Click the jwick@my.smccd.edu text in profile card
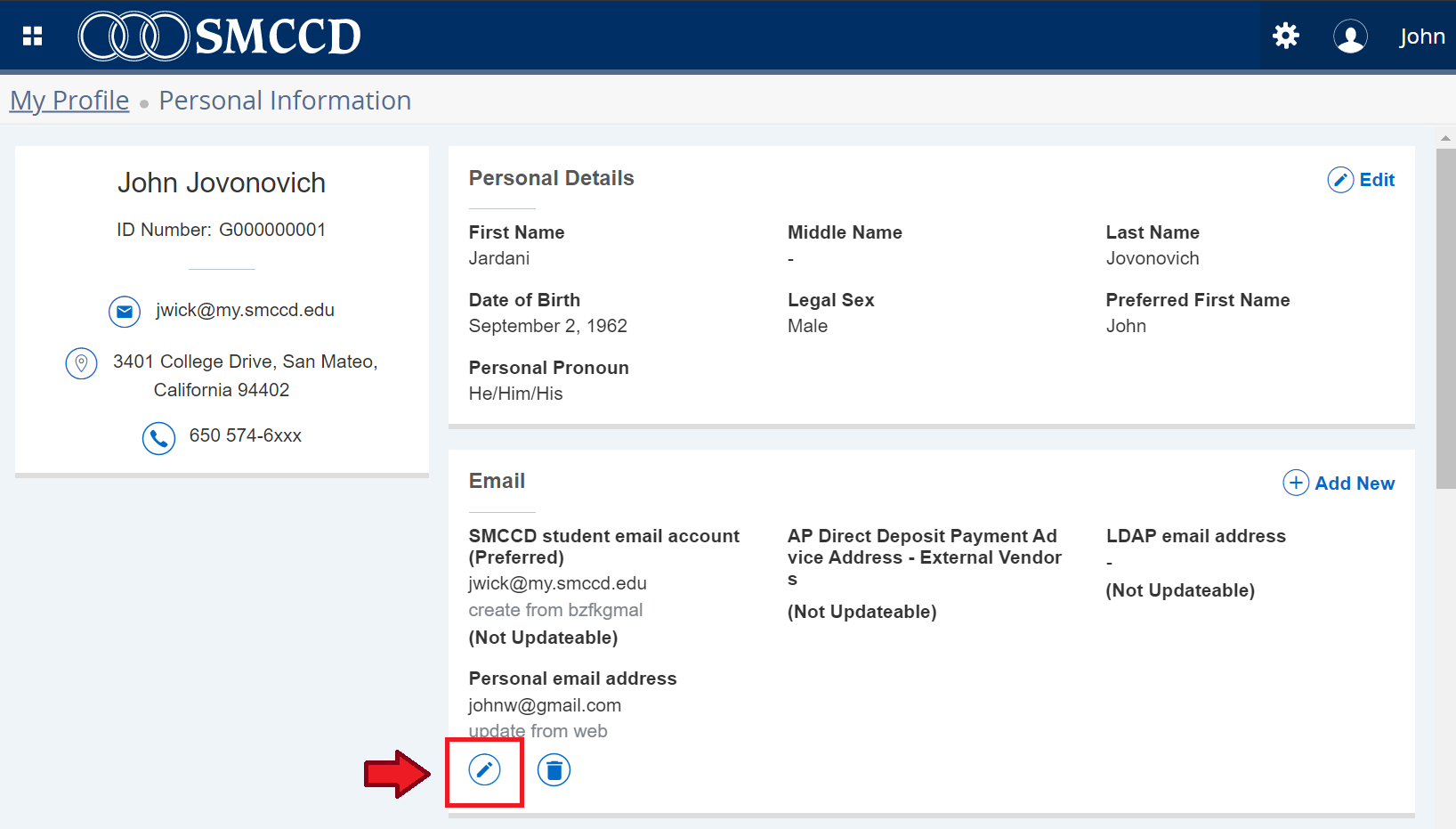 coord(245,310)
